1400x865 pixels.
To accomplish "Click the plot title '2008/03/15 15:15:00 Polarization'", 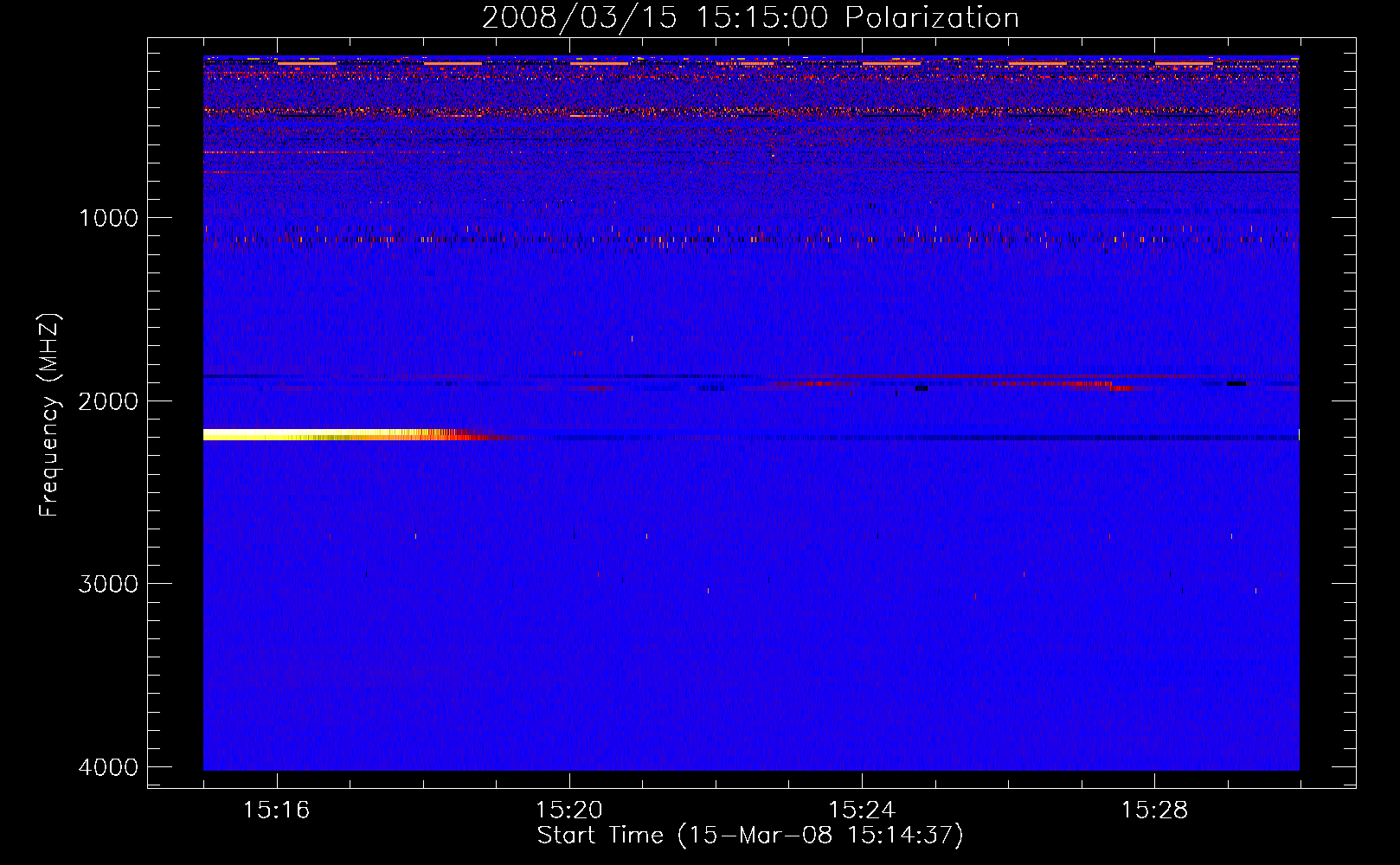I will 750,17.
